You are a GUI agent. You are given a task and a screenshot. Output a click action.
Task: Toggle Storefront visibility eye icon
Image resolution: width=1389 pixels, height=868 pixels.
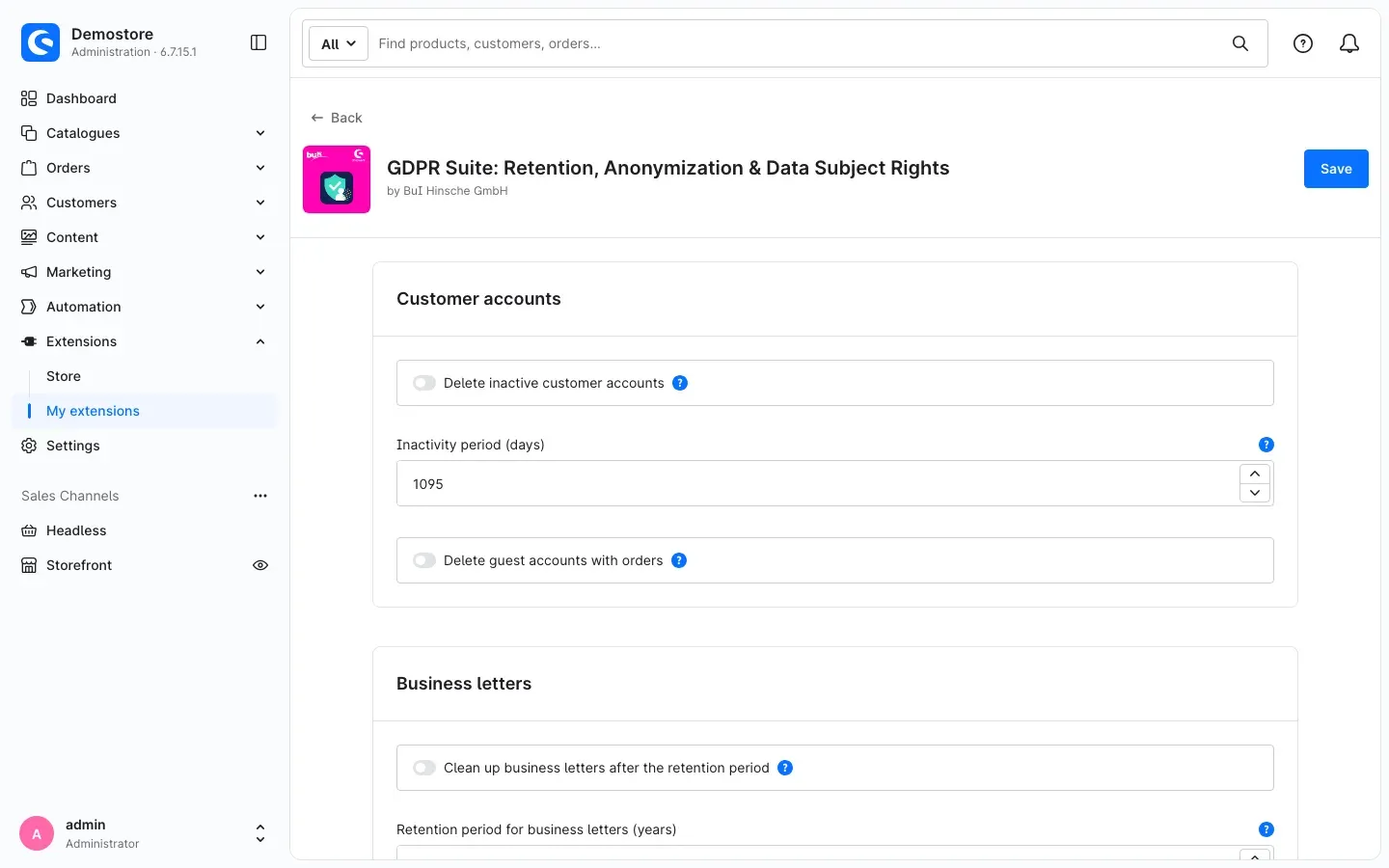260,565
